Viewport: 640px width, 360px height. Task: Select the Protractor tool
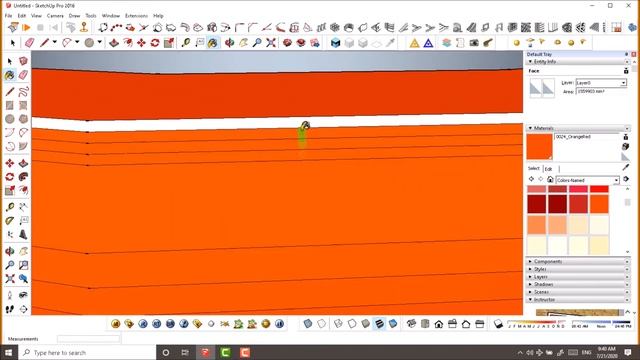click(x=10, y=220)
